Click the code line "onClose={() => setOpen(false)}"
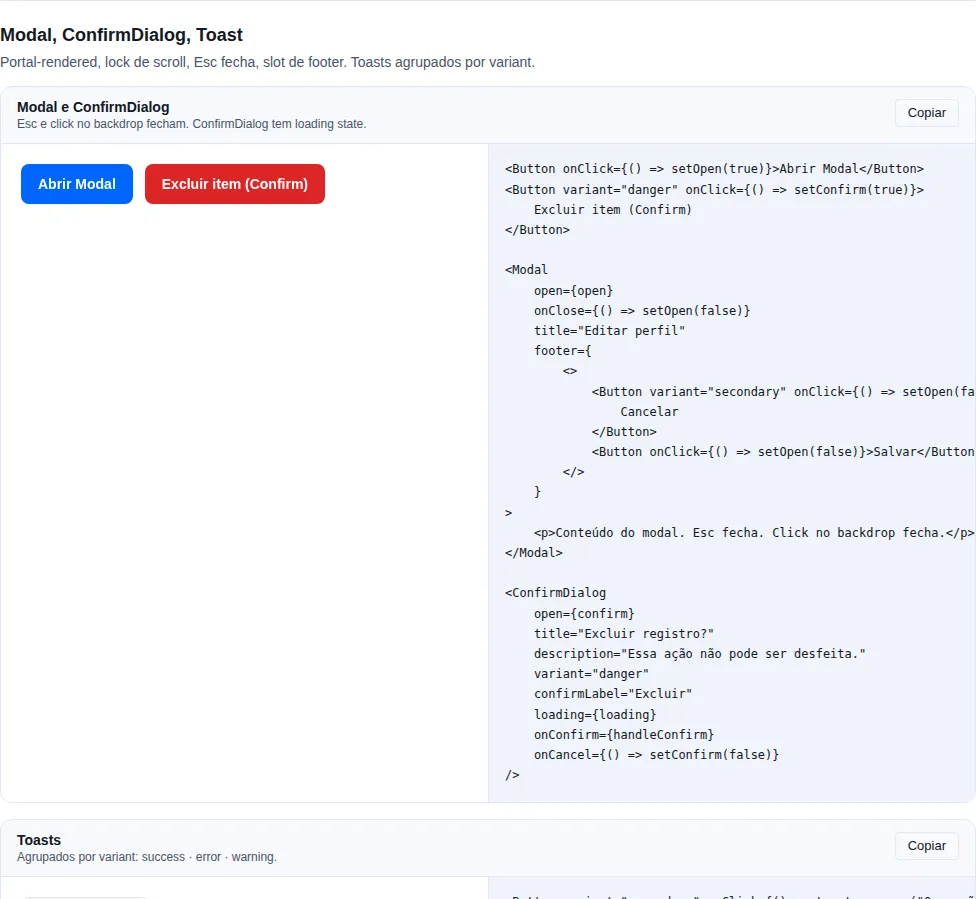The image size is (976, 899). 642,310
